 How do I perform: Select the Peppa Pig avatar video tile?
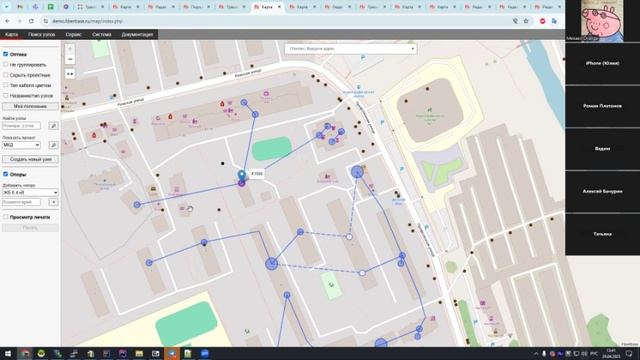coord(602,20)
